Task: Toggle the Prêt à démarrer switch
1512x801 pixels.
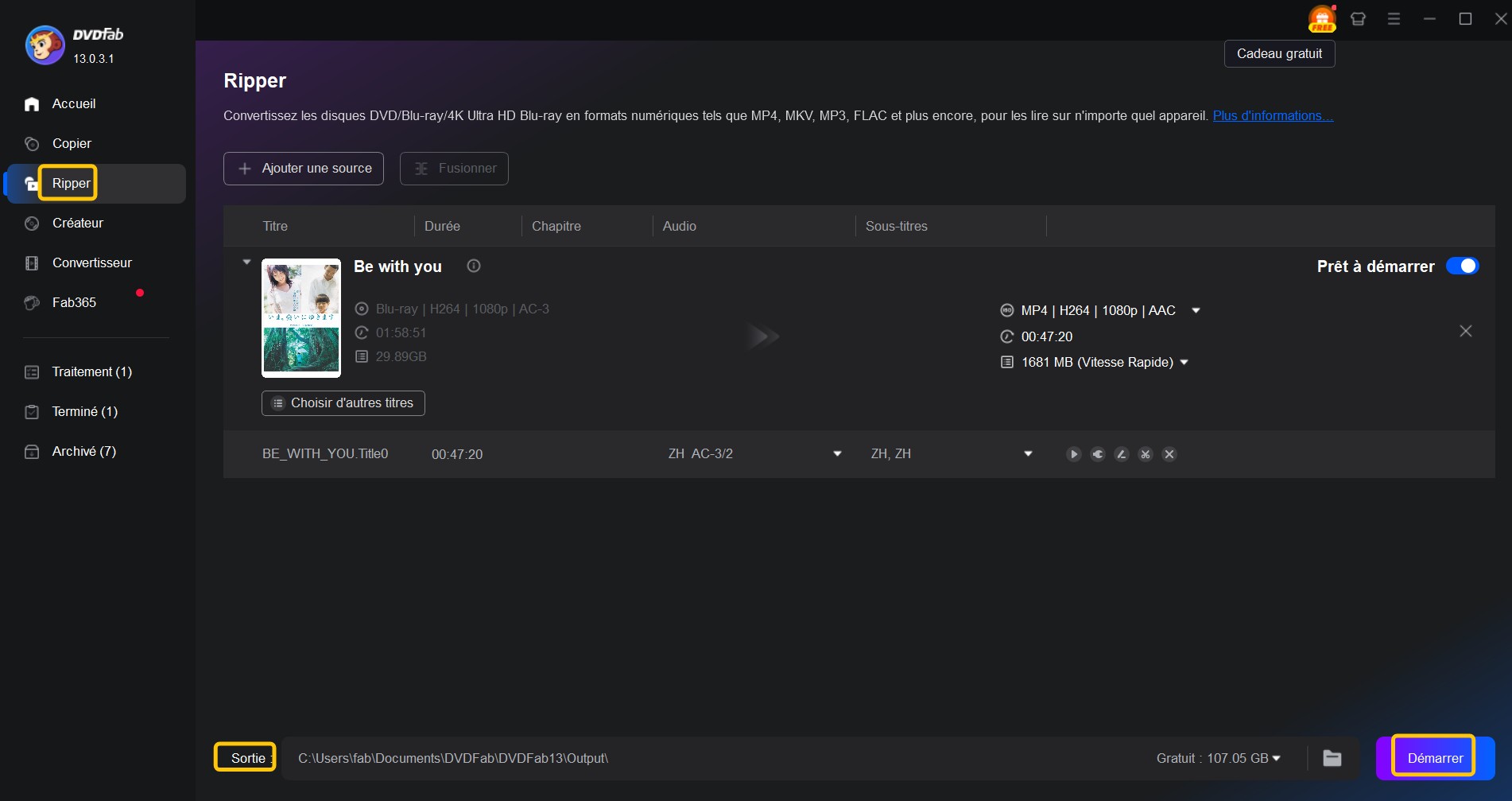Action: tap(1463, 266)
